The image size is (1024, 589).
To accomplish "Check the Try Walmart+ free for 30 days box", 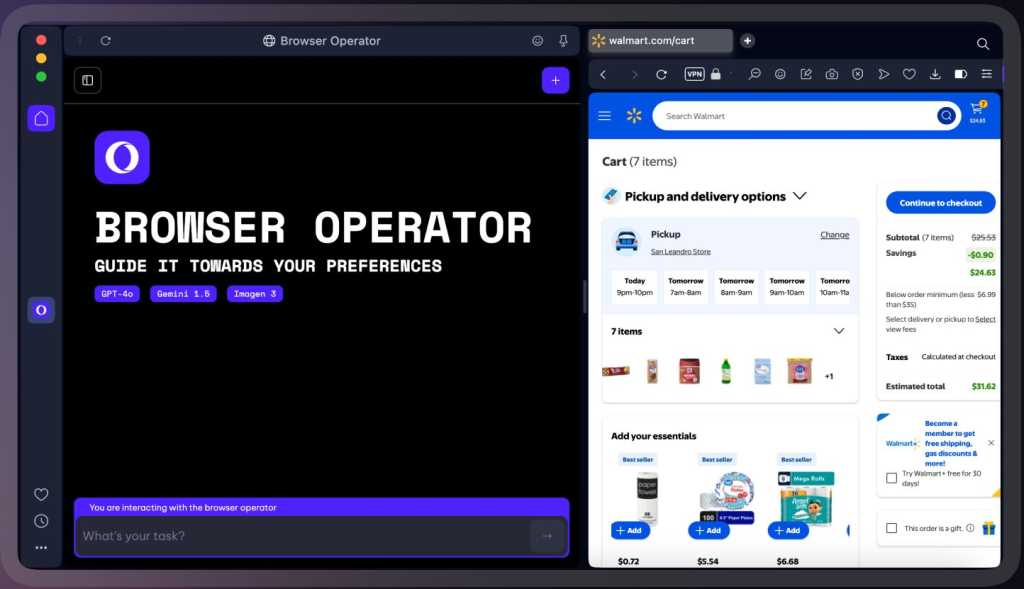I will (890, 478).
